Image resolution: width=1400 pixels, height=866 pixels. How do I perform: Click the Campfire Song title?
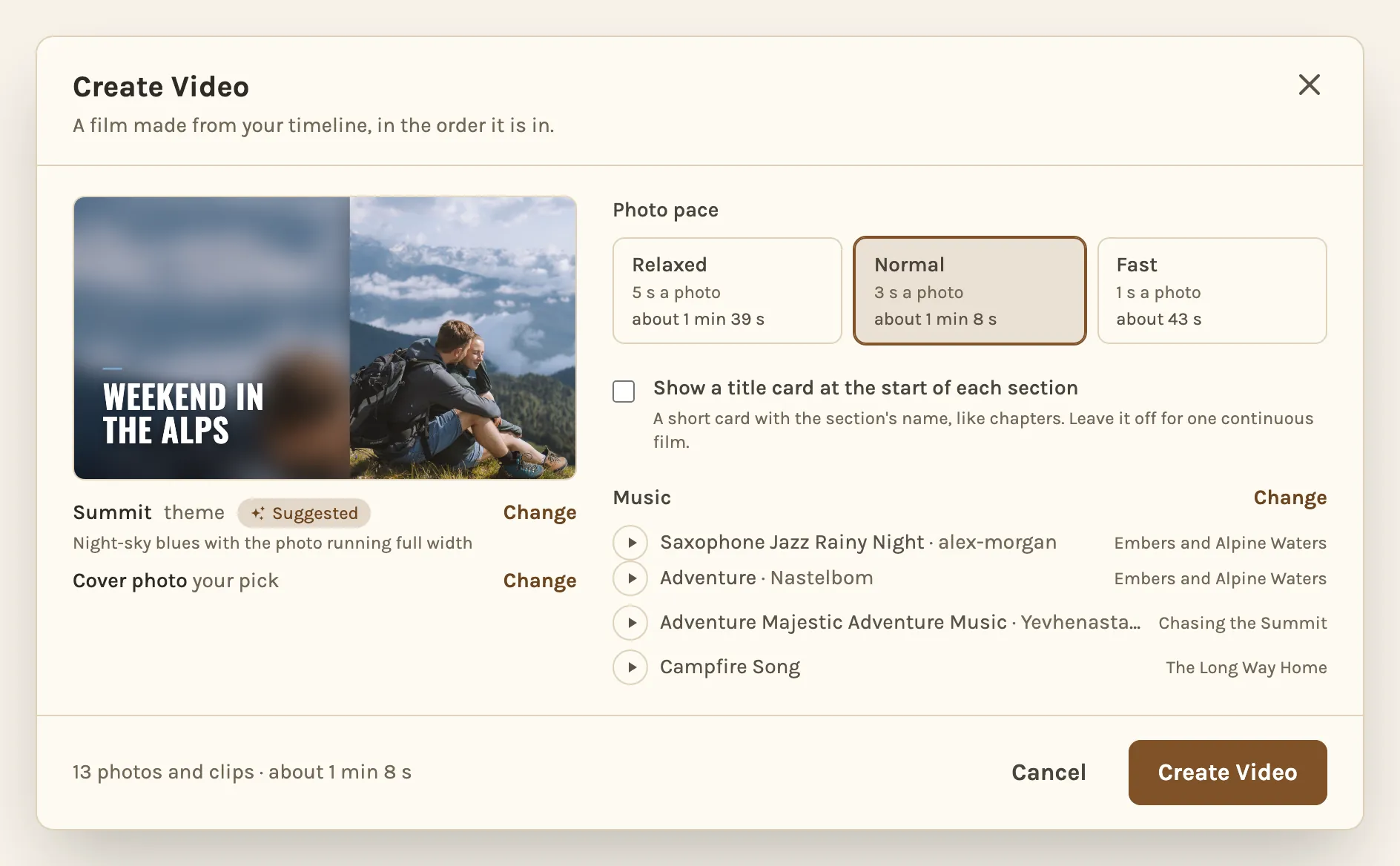[730, 667]
